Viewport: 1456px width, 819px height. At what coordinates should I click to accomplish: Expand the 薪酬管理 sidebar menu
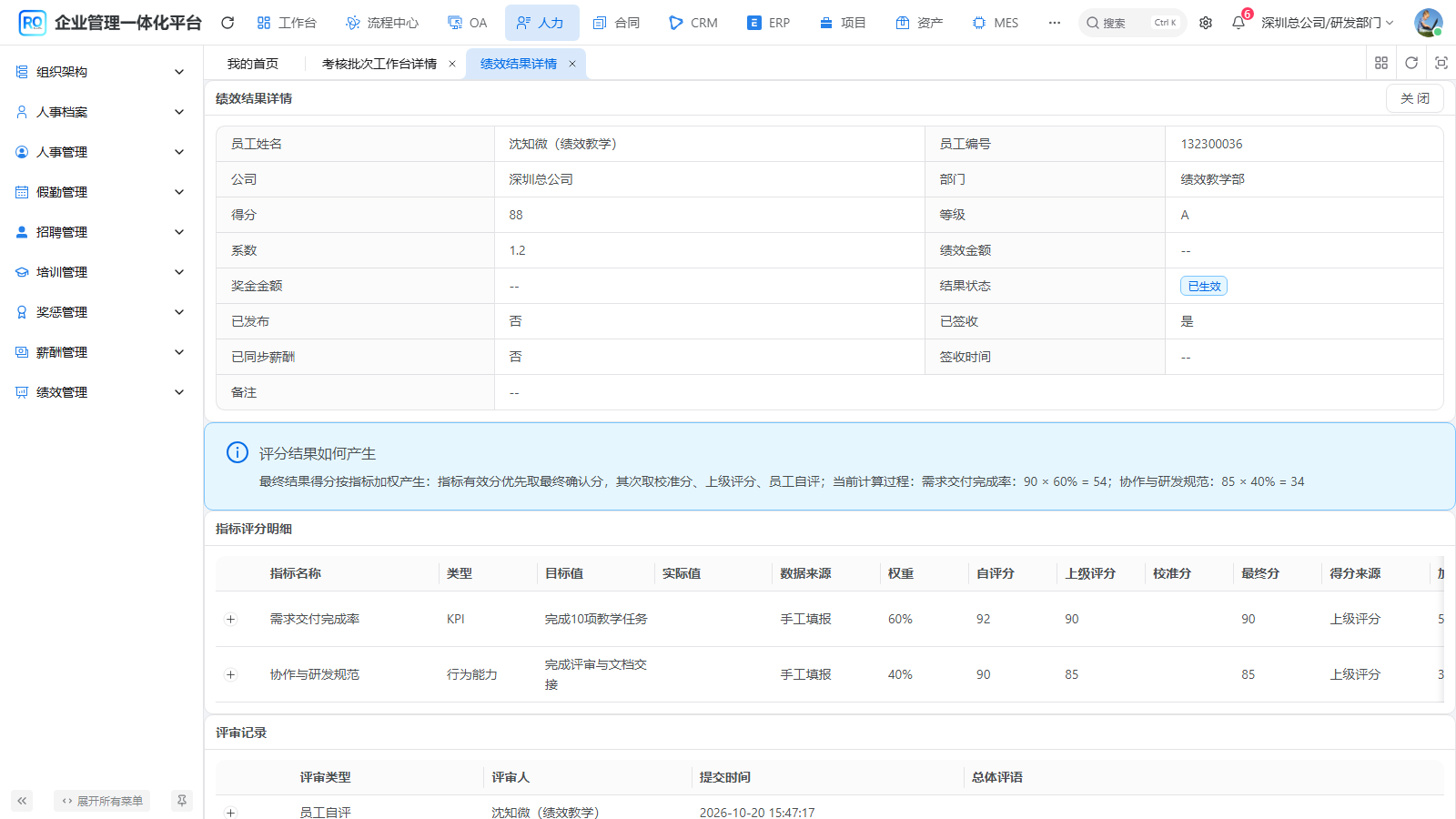click(x=101, y=352)
